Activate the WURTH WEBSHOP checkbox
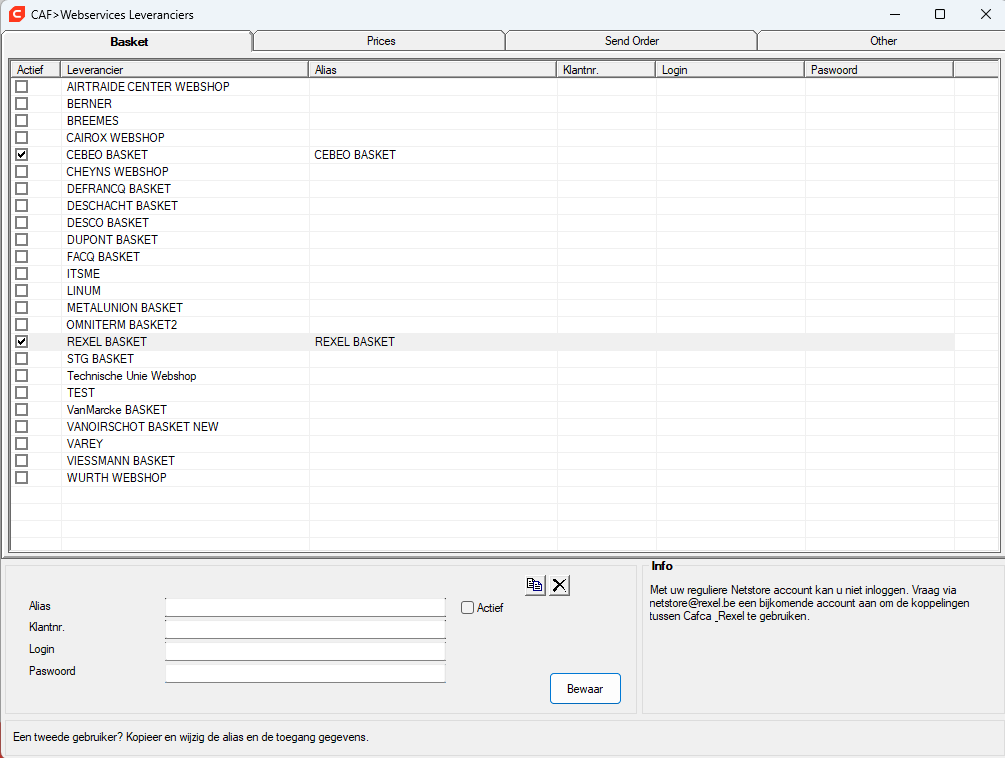This screenshot has height=758, width=1005. 22,477
